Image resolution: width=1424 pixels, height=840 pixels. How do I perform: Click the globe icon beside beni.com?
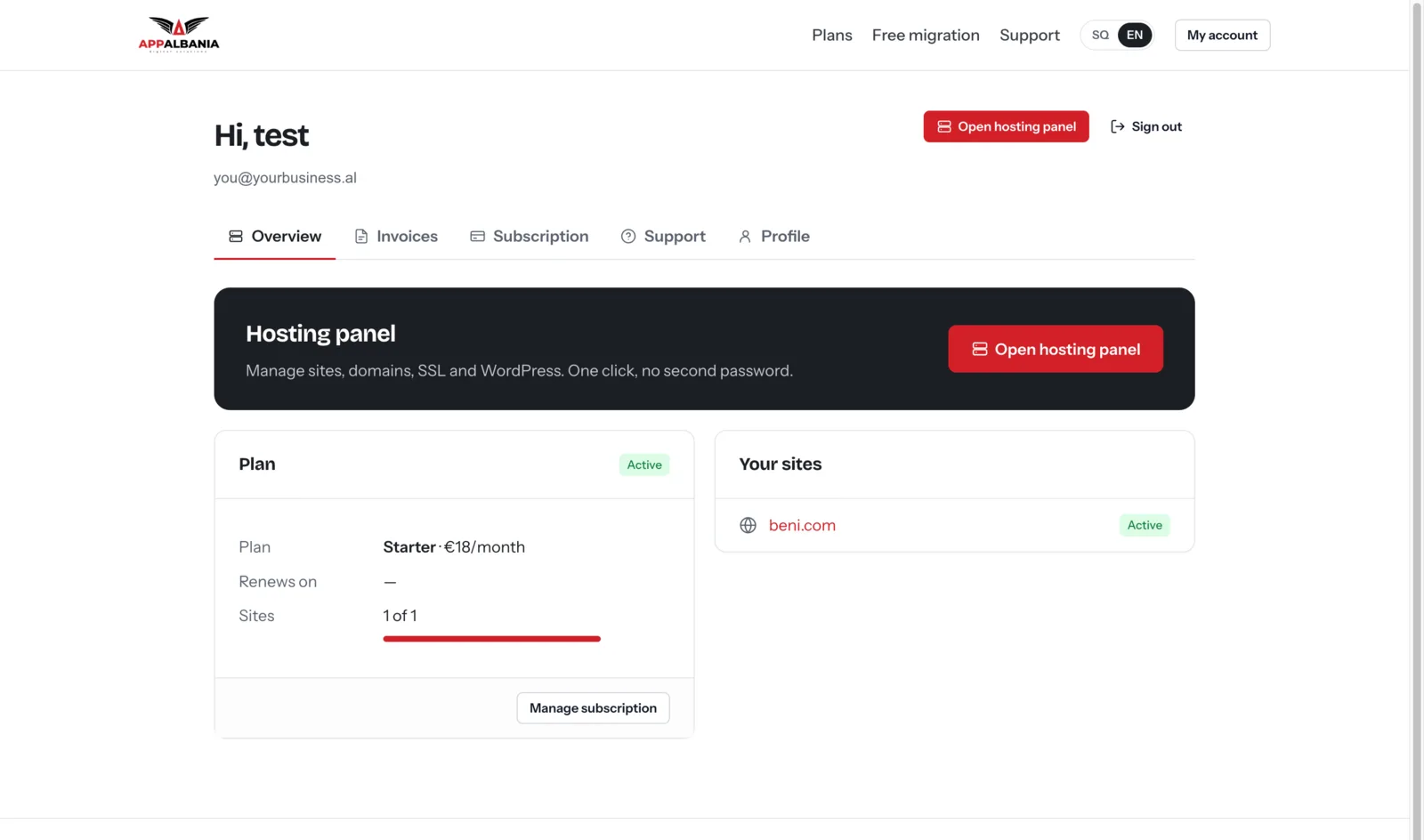(x=748, y=525)
